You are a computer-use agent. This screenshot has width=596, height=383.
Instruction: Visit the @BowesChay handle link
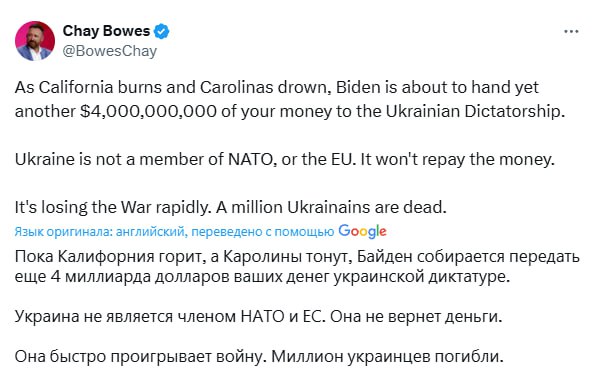(x=109, y=51)
